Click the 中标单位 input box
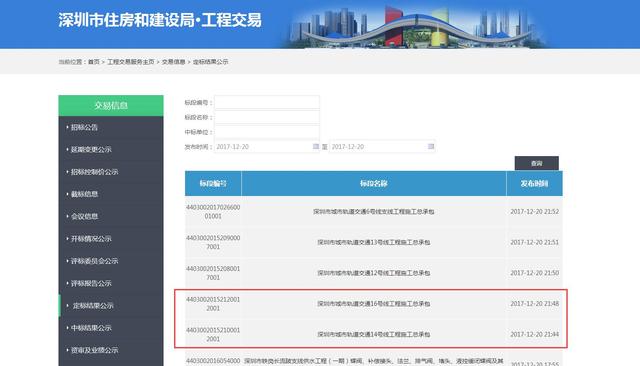The image size is (640, 366). (x=267, y=132)
